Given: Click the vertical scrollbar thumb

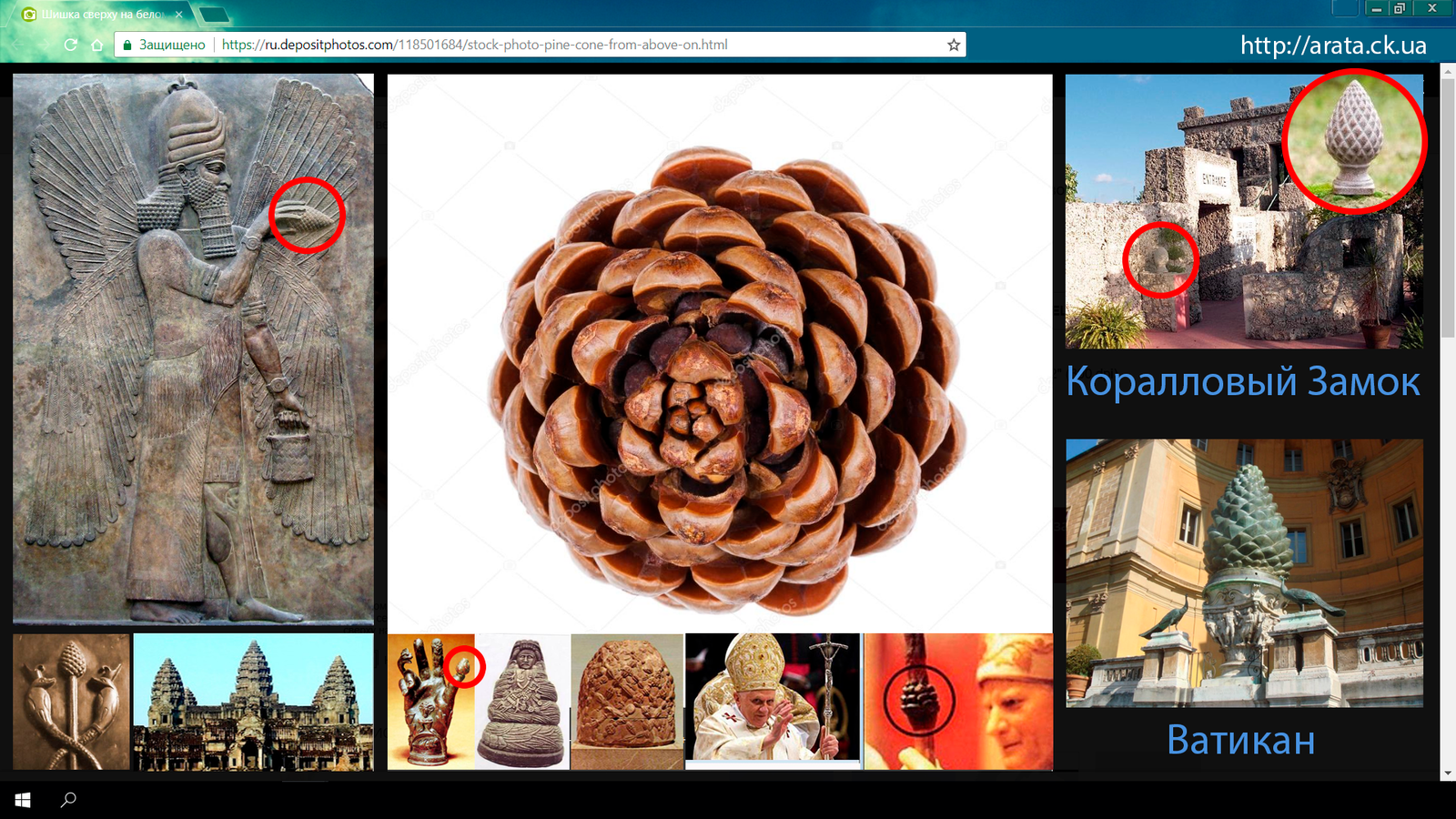Looking at the screenshot, I should (1448, 209).
